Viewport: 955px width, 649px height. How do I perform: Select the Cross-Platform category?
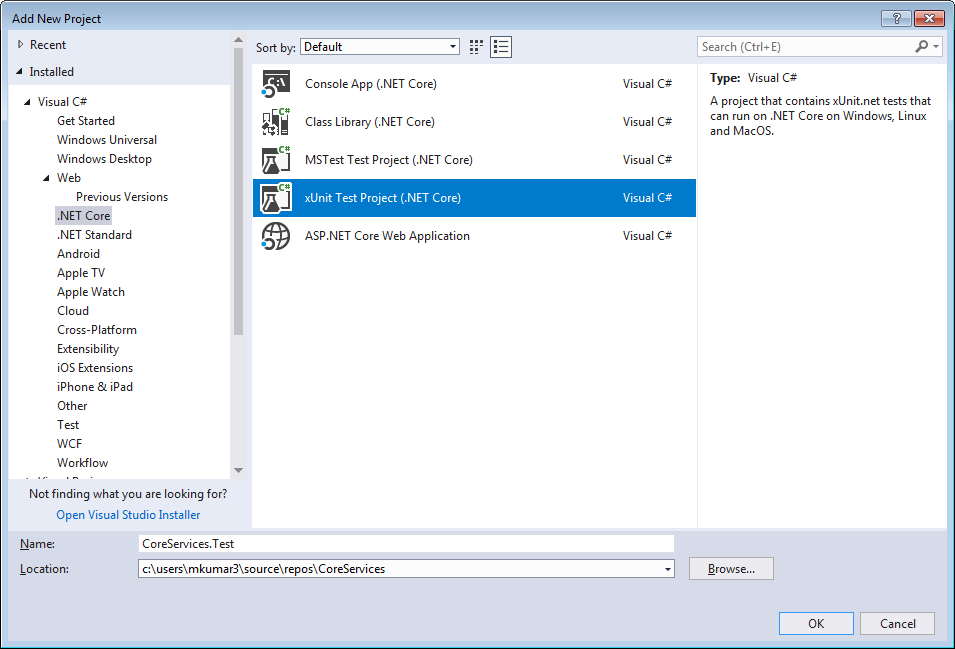pos(97,330)
